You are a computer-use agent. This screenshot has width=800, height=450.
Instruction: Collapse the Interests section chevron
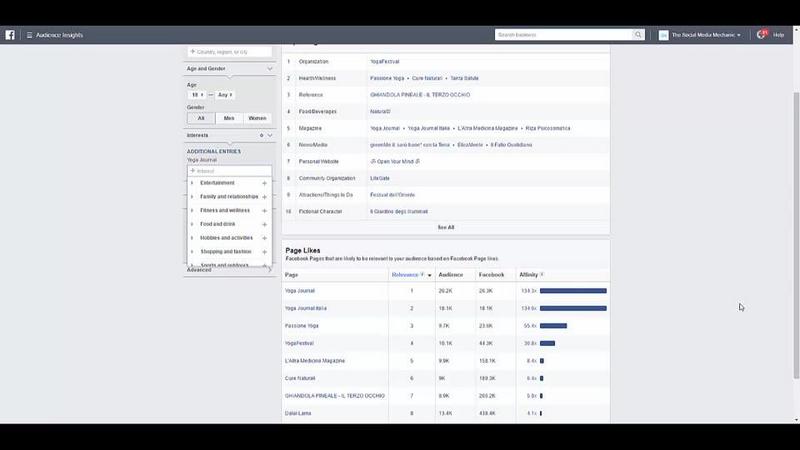coord(270,136)
